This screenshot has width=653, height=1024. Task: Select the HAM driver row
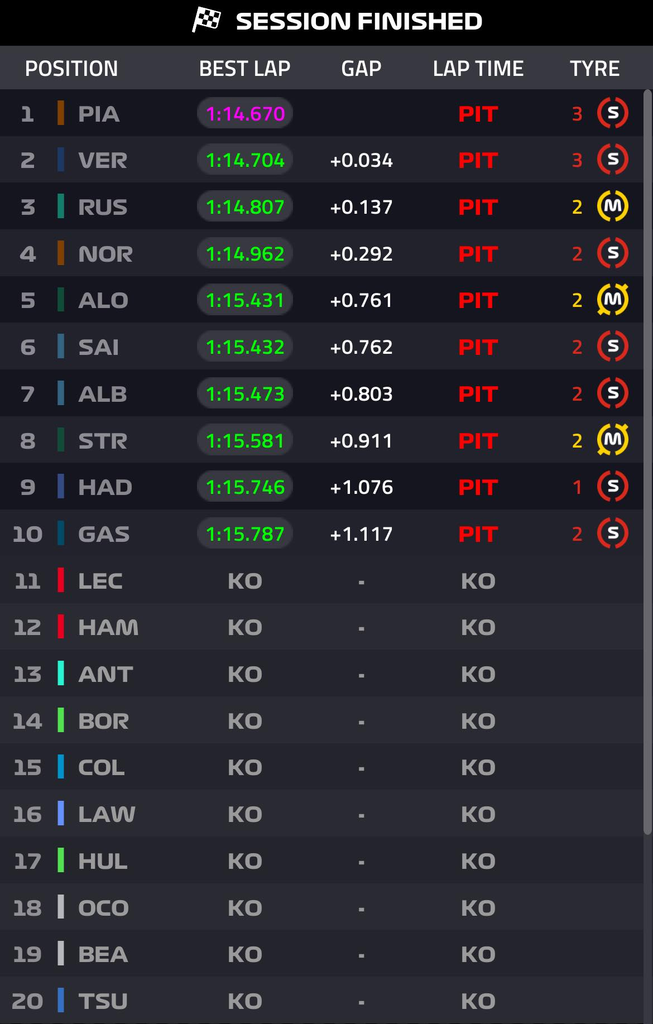coord(322,627)
